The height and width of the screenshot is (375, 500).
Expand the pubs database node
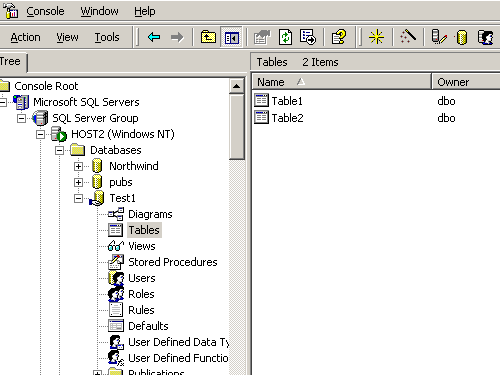78,182
